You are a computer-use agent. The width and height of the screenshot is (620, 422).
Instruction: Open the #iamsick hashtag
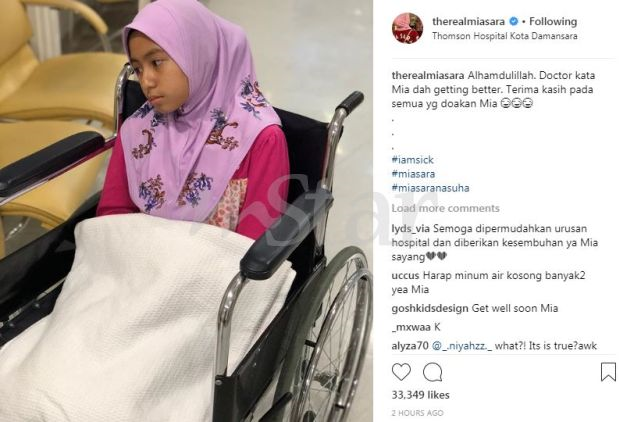(412, 160)
